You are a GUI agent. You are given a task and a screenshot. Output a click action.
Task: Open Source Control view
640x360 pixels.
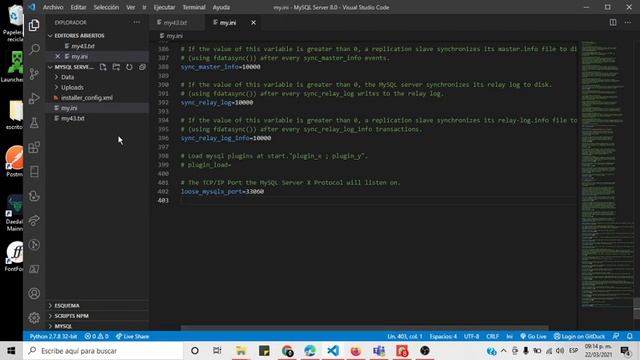click(x=34, y=74)
